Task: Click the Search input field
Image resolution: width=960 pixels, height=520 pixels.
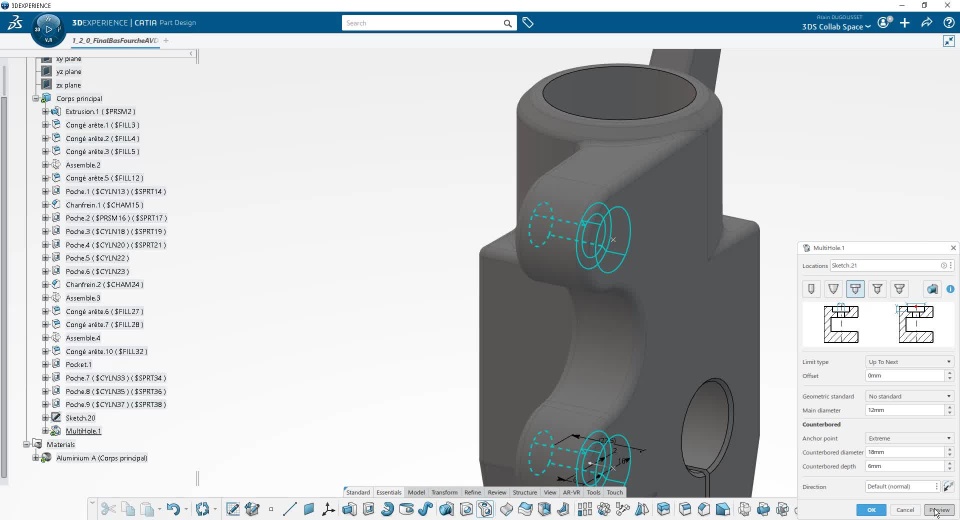Action: click(422, 23)
